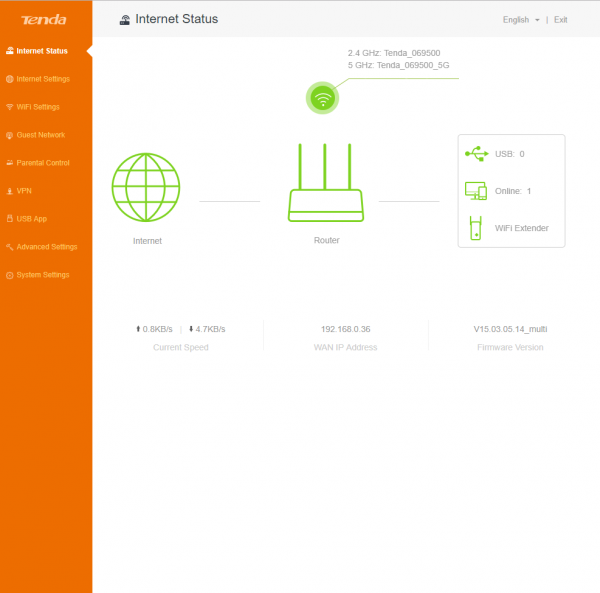The width and height of the screenshot is (600, 593).
Task: Click the Internet Status sidebar icon
Action: (10, 51)
